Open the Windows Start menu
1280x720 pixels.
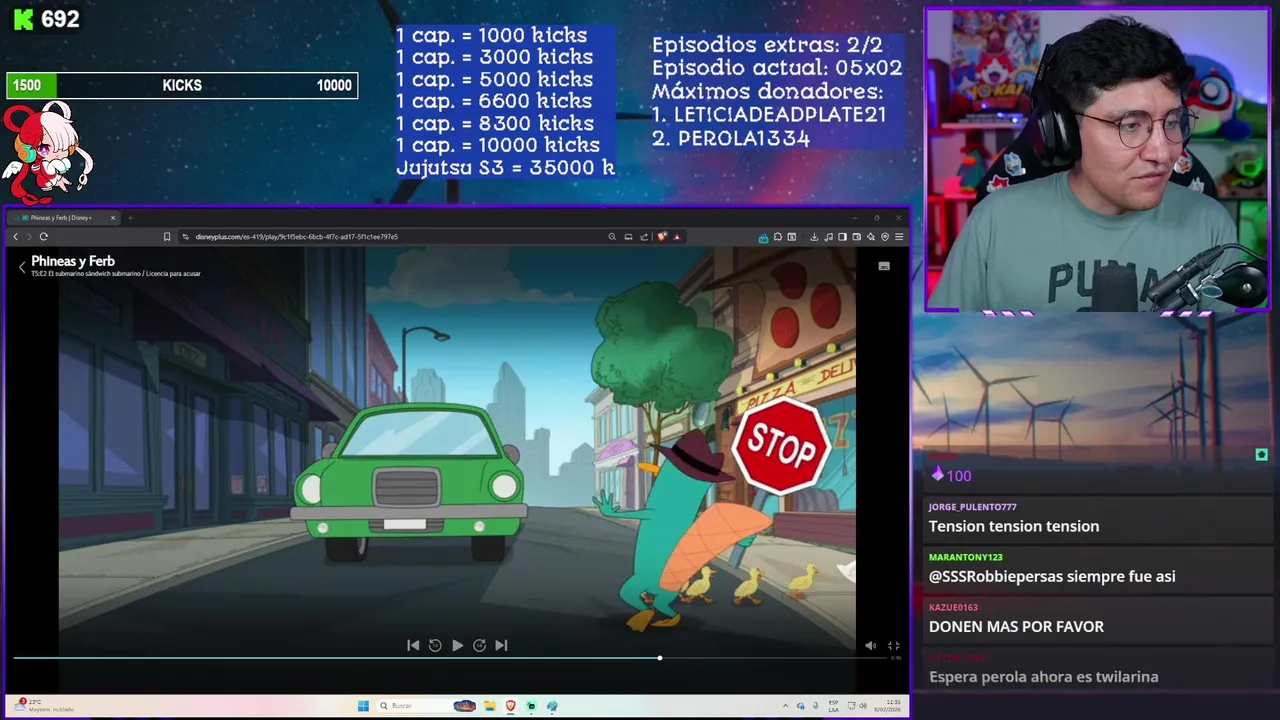click(363, 706)
